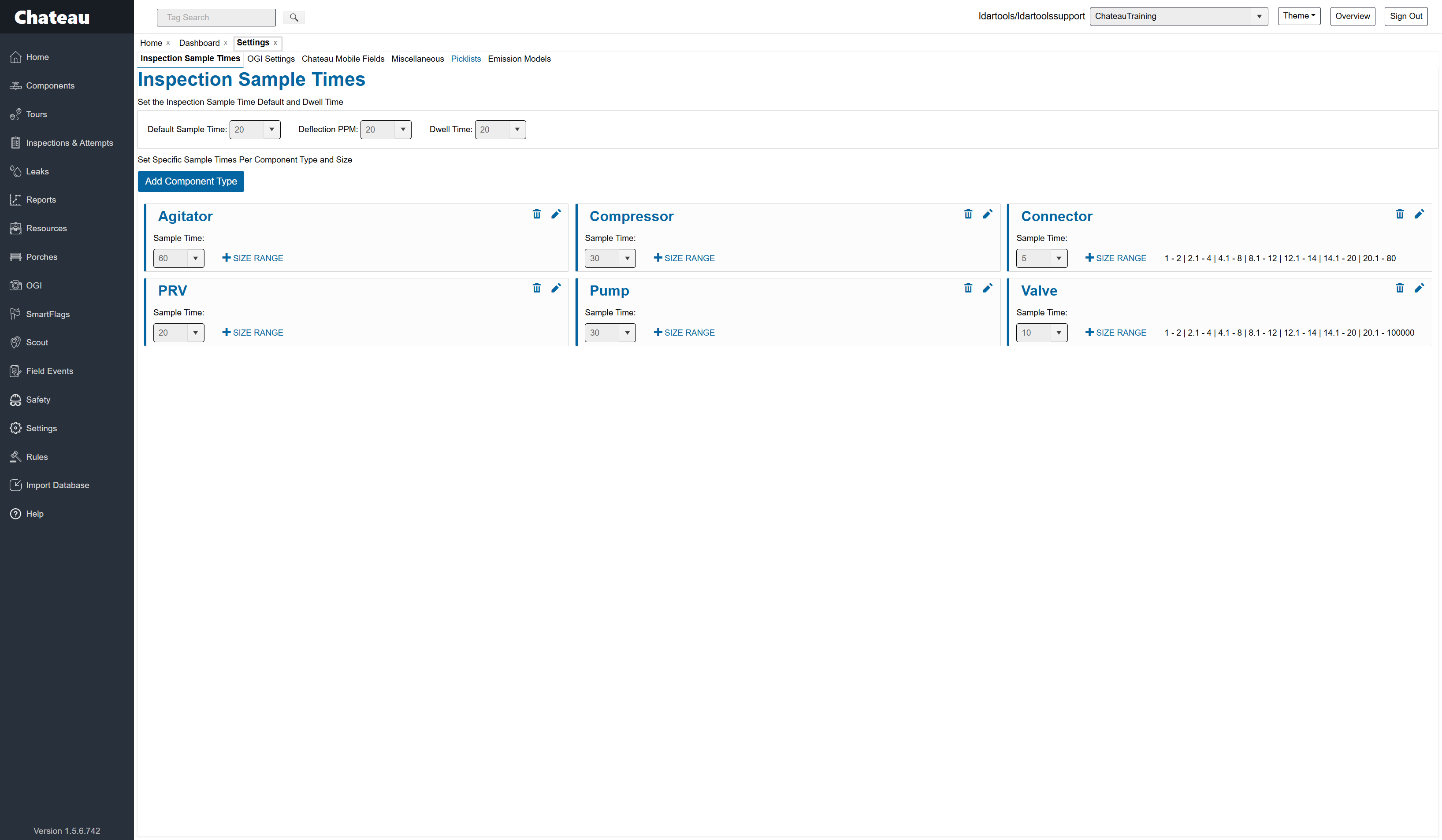
Task: Edit the Valve component type
Action: point(1419,288)
